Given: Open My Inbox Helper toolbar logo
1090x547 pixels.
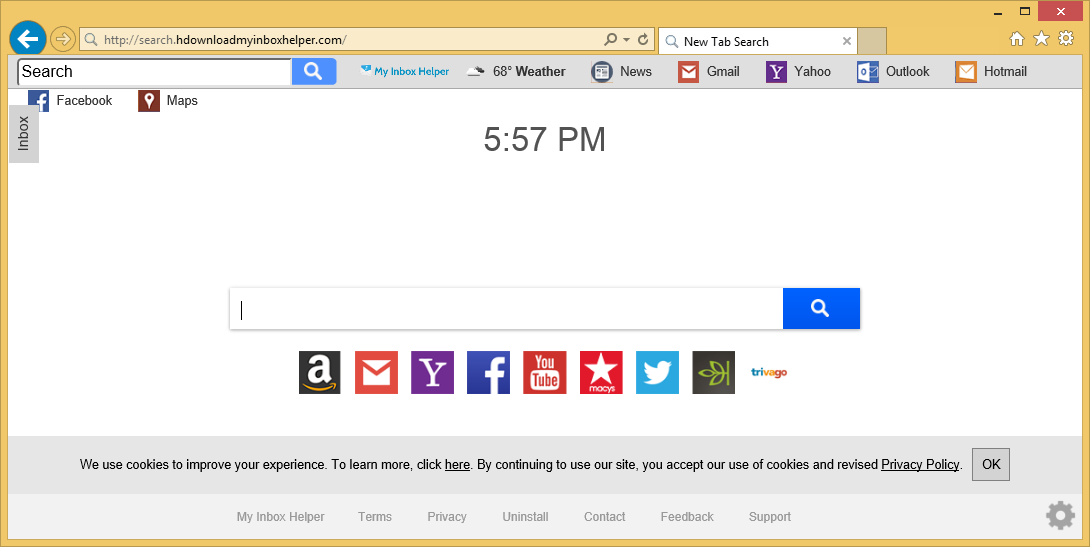Looking at the screenshot, I should click(405, 71).
